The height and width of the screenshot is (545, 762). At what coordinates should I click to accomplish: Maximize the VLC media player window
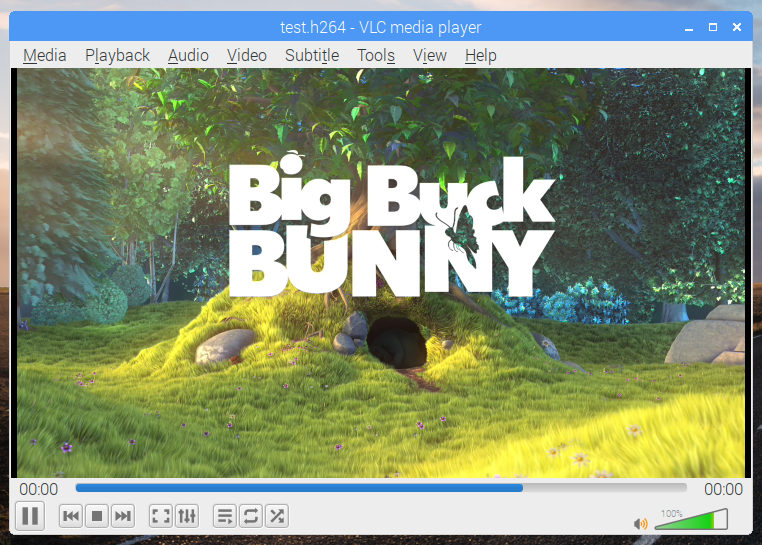(713, 27)
